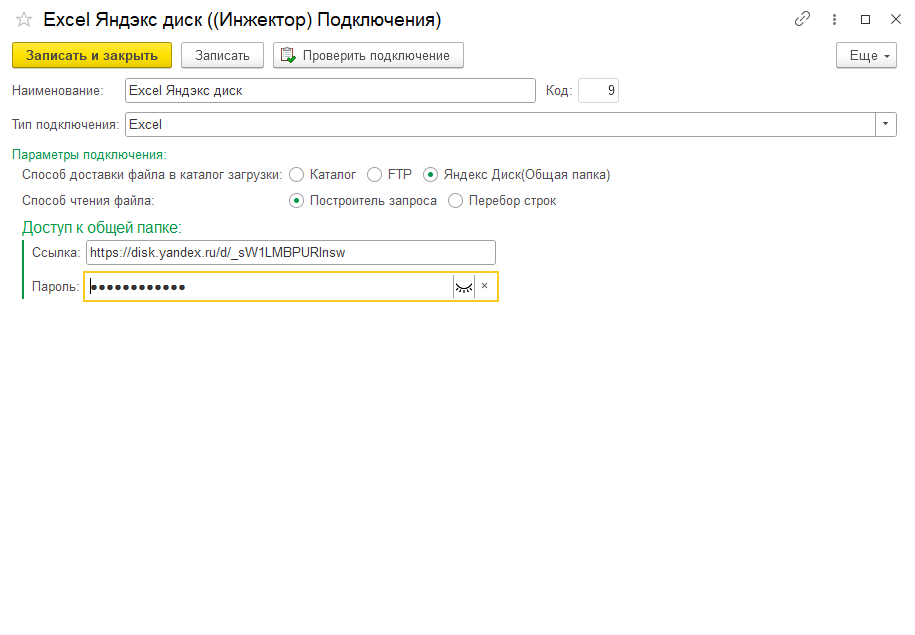Show password with the eye icon
Viewport: 915px width, 635px height.
(x=464, y=287)
